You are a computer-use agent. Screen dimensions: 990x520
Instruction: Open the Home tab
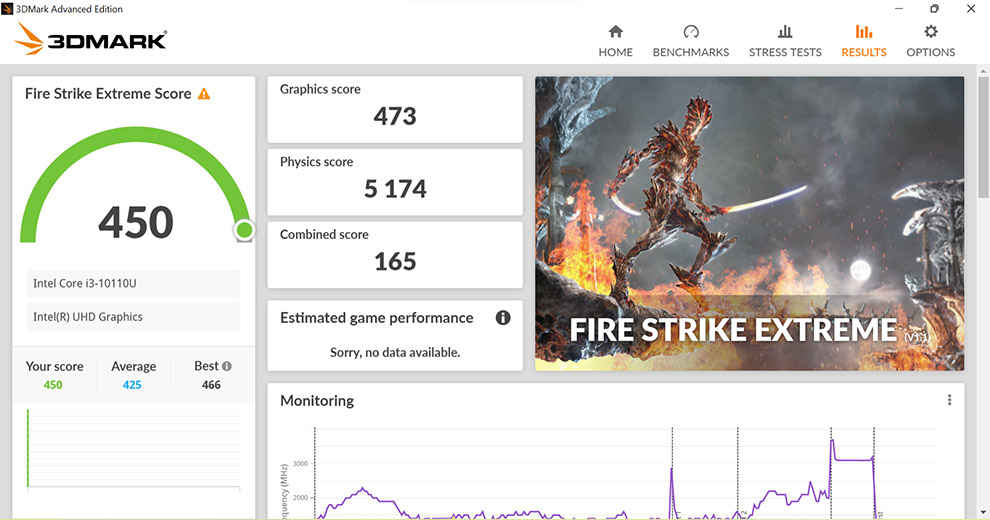(x=615, y=42)
